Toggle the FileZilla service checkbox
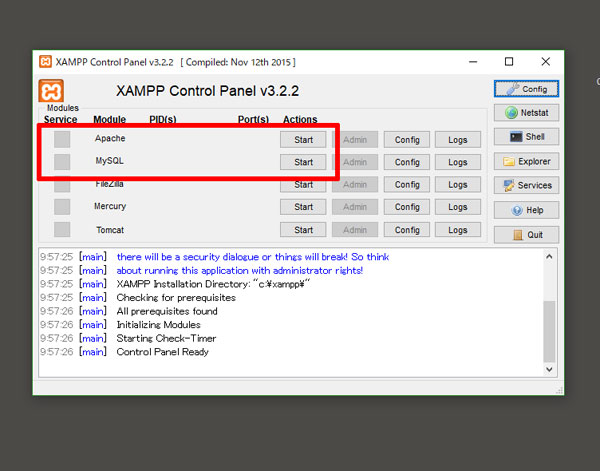Viewport: 600px width, 471px height. pyautogui.click(x=62, y=184)
